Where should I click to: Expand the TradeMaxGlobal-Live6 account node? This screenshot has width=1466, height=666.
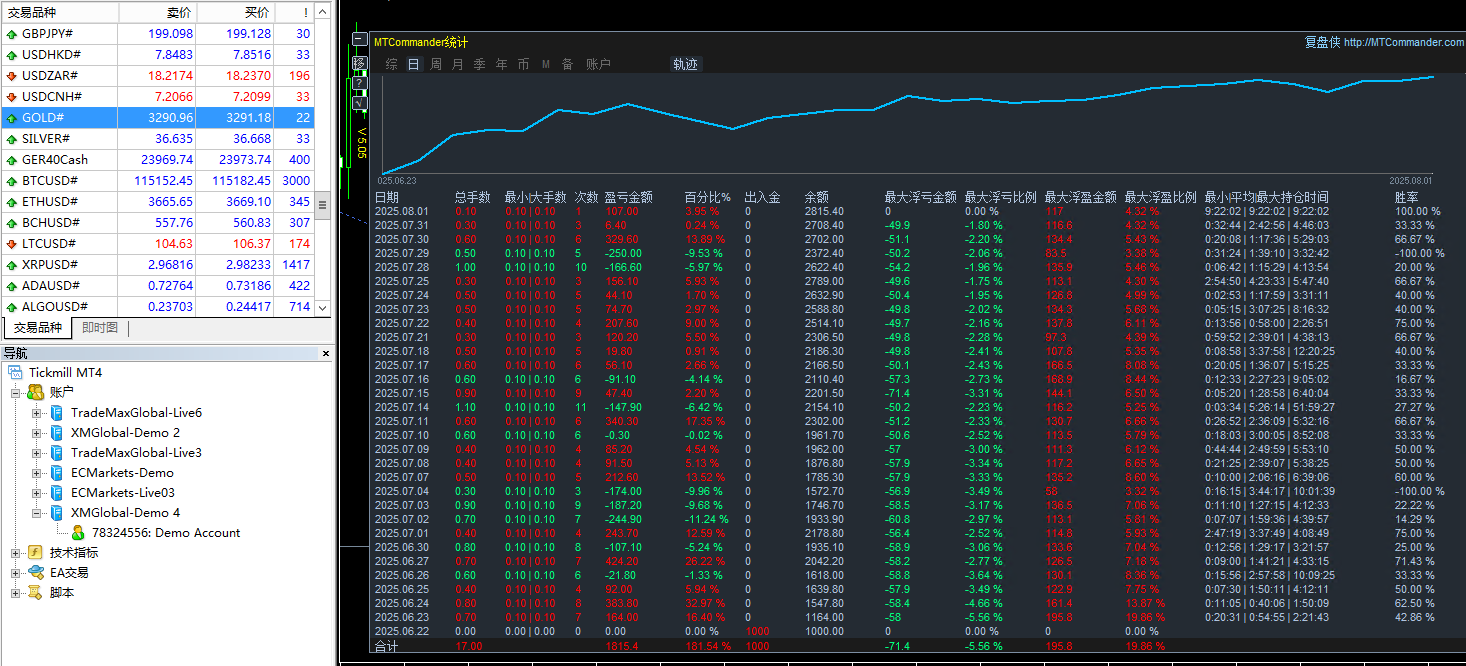point(37,413)
